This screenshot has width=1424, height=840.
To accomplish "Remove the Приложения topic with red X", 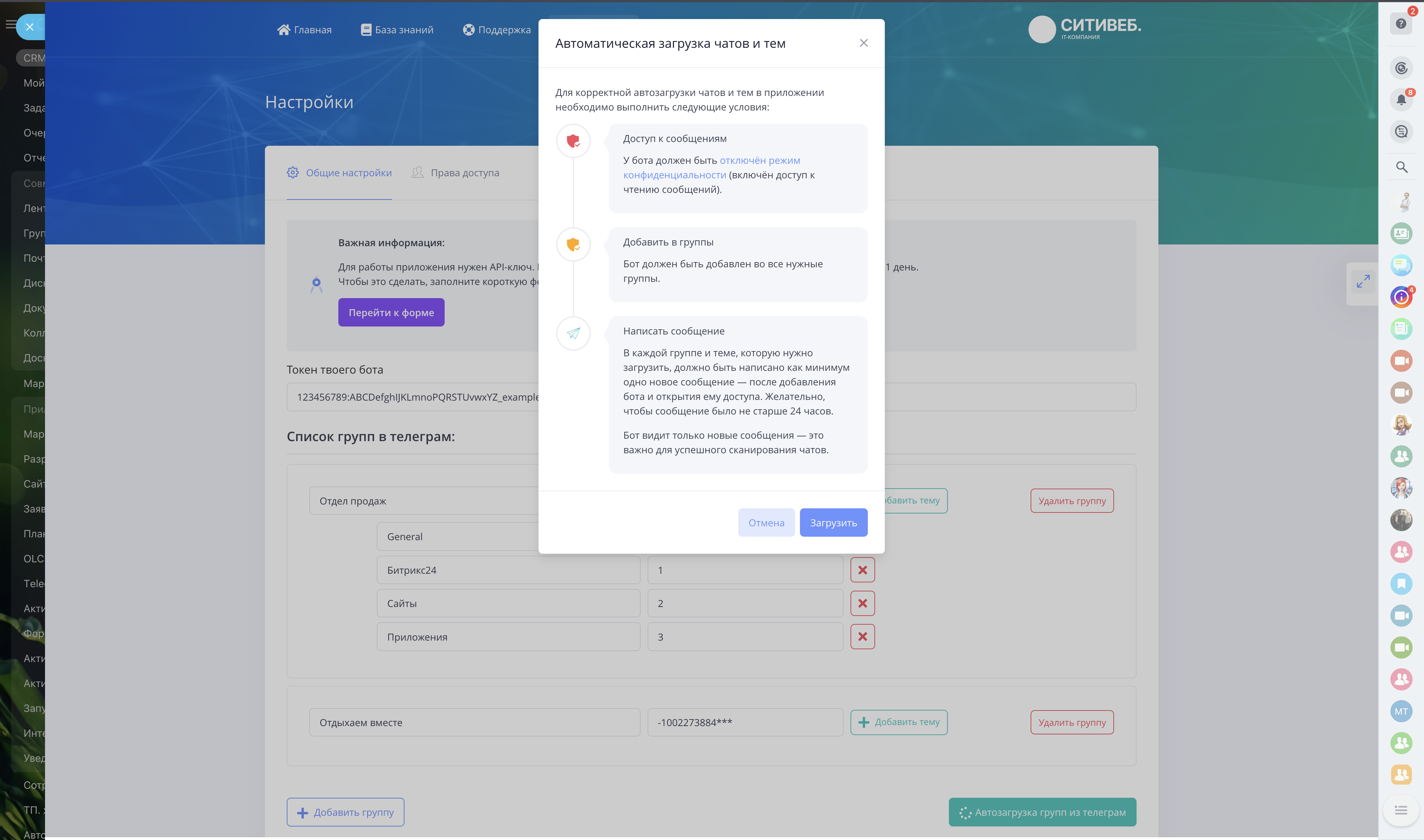I will (x=862, y=637).
